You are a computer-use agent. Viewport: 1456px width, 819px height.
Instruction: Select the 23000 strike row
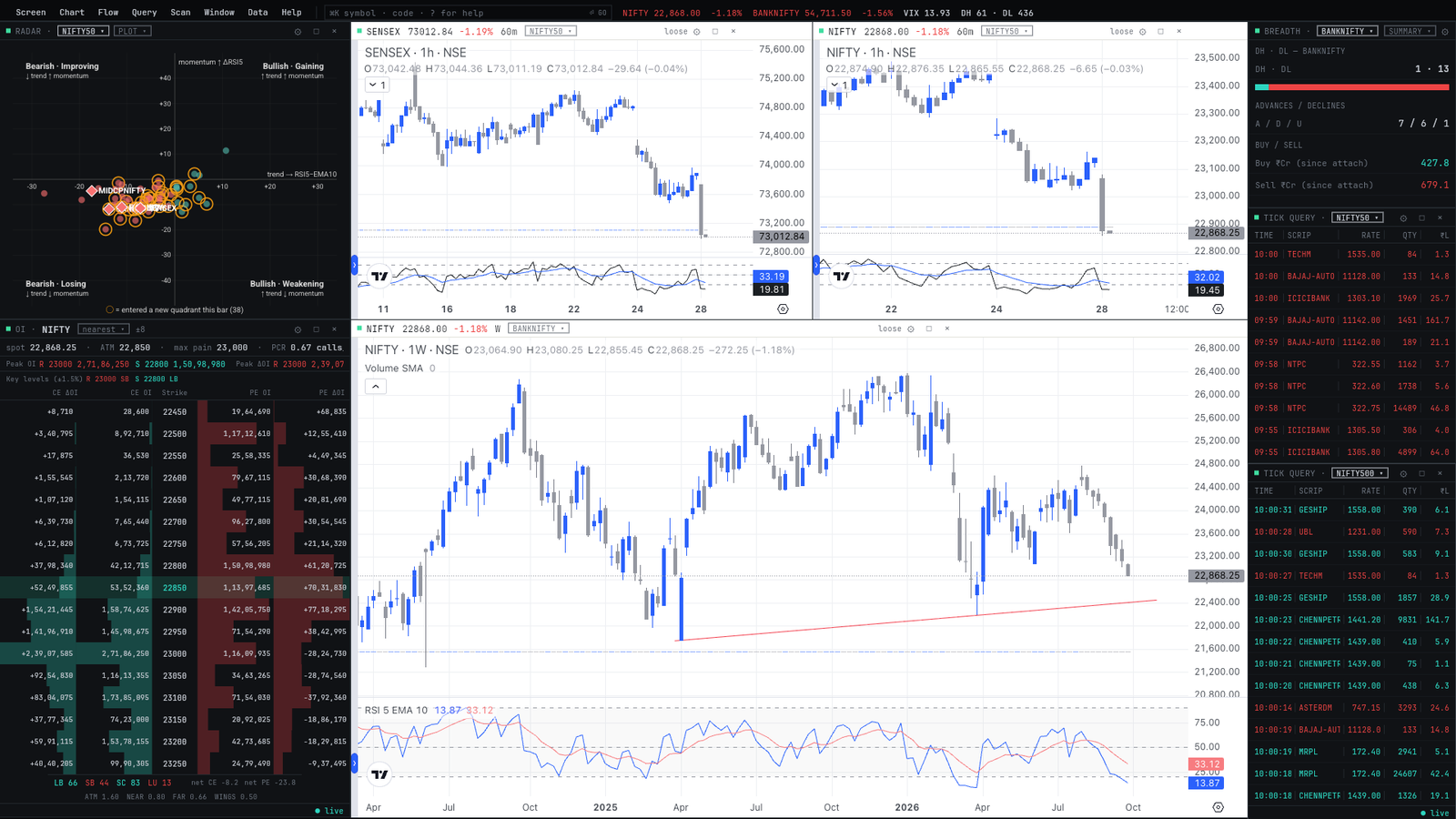tap(175, 653)
